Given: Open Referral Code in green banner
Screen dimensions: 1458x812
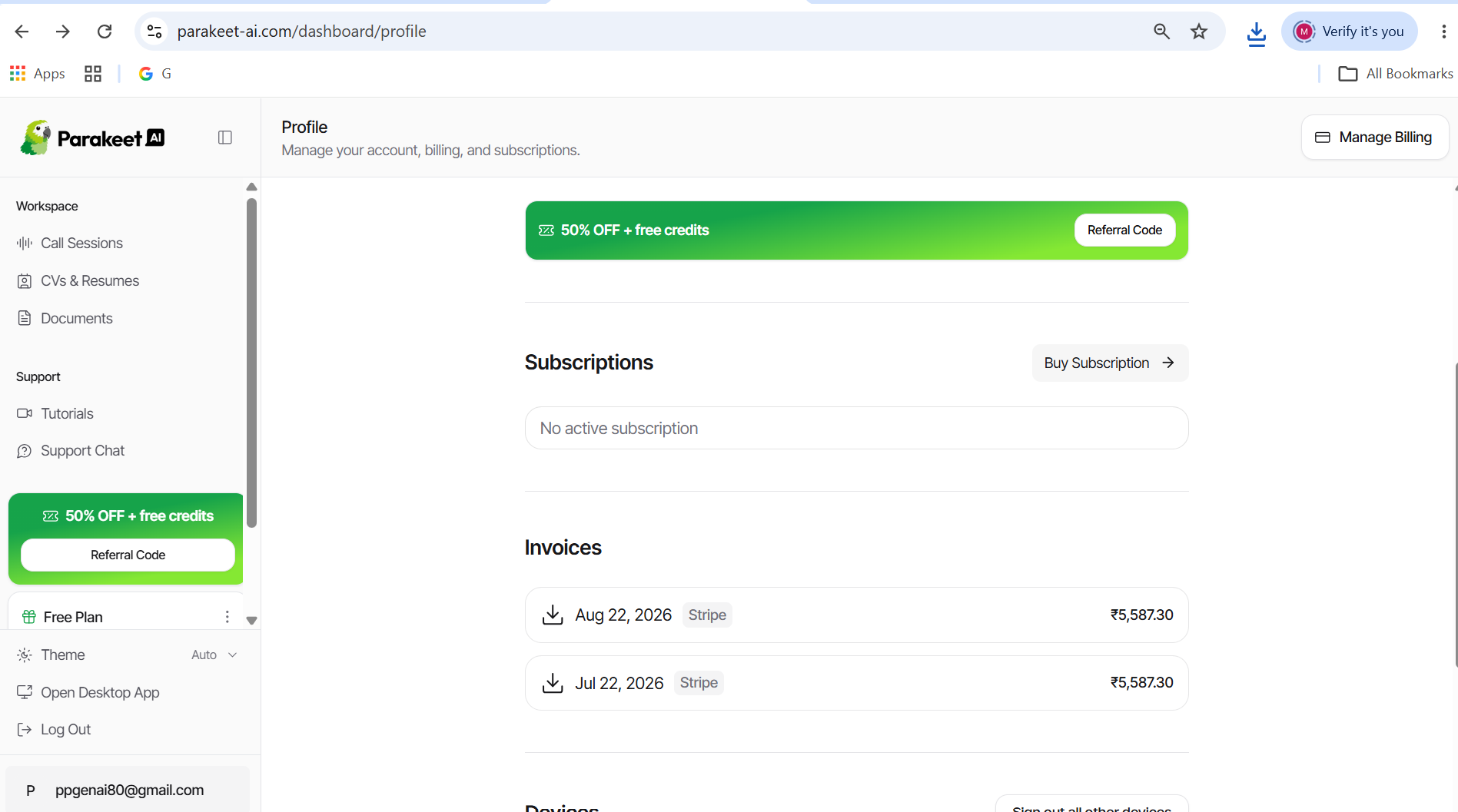Looking at the screenshot, I should point(1124,230).
